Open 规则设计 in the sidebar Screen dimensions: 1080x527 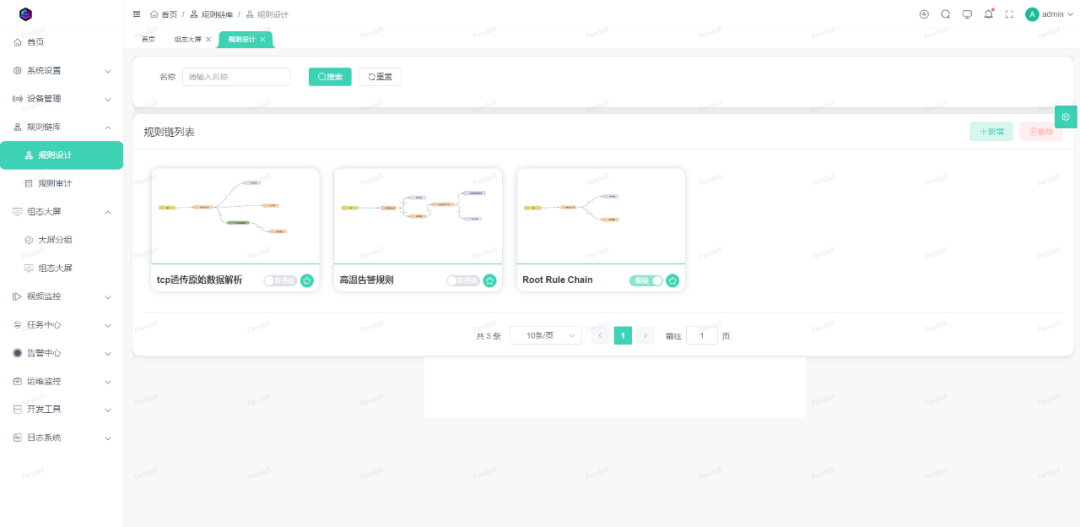61,155
